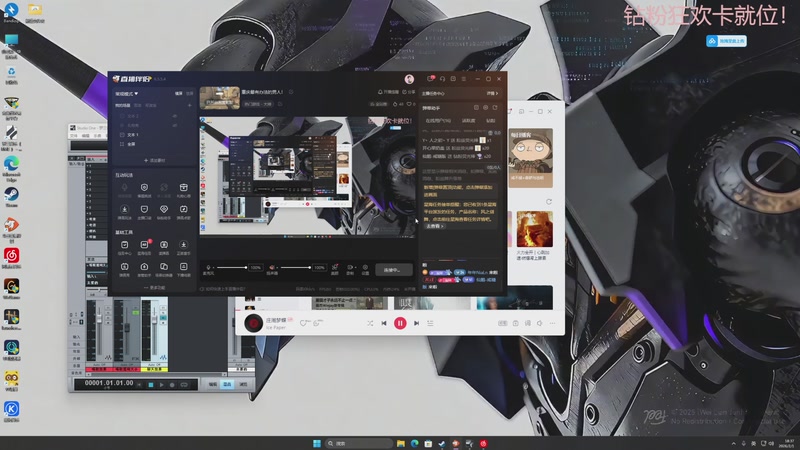Open the Windows Start button on the taskbar
This screenshot has height=450, width=800.
317,443
